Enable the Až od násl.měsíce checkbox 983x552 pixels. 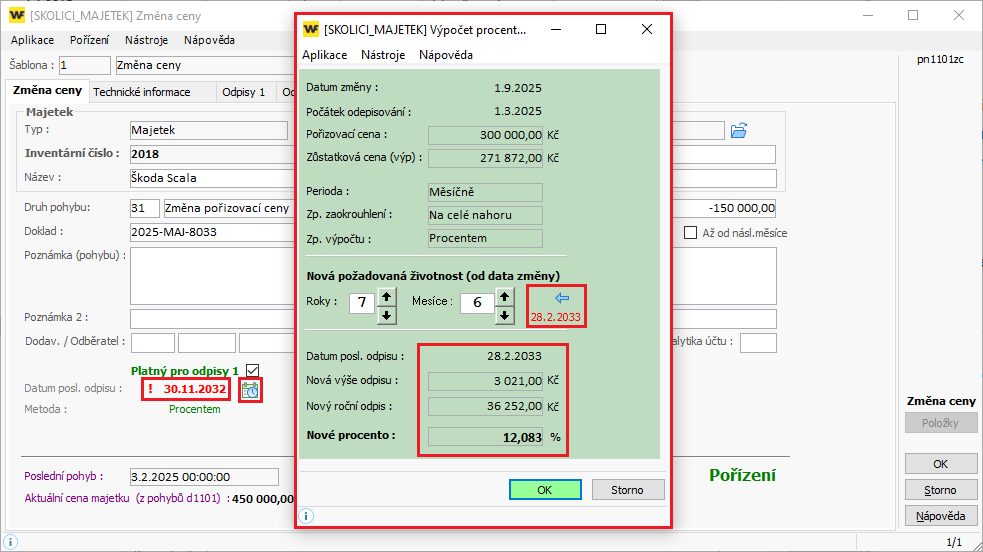(x=690, y=233)
